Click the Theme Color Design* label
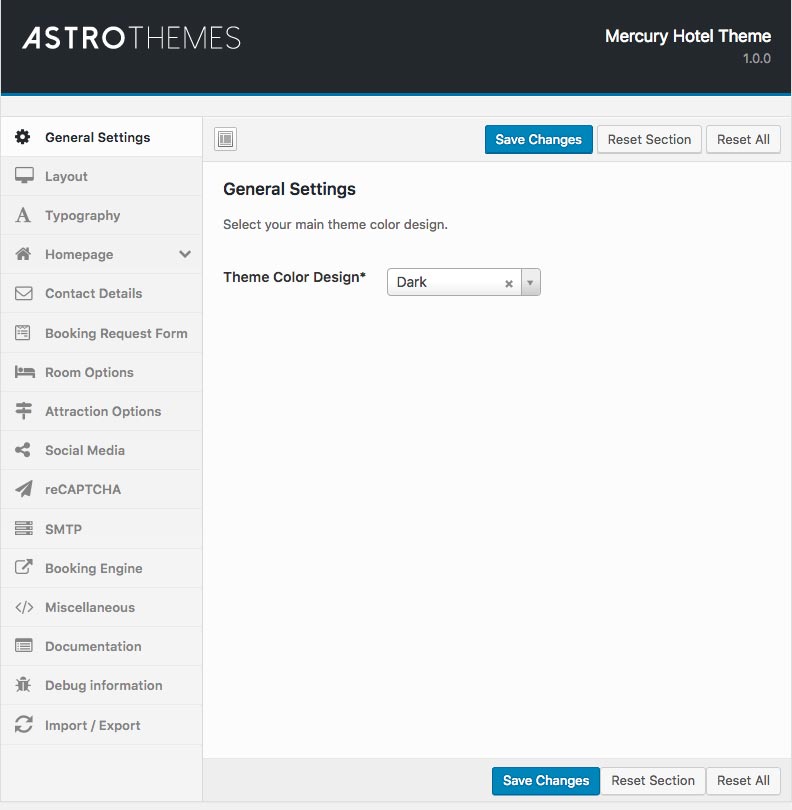The height and width of the screenshot is (810, 792). click(294, 277)
